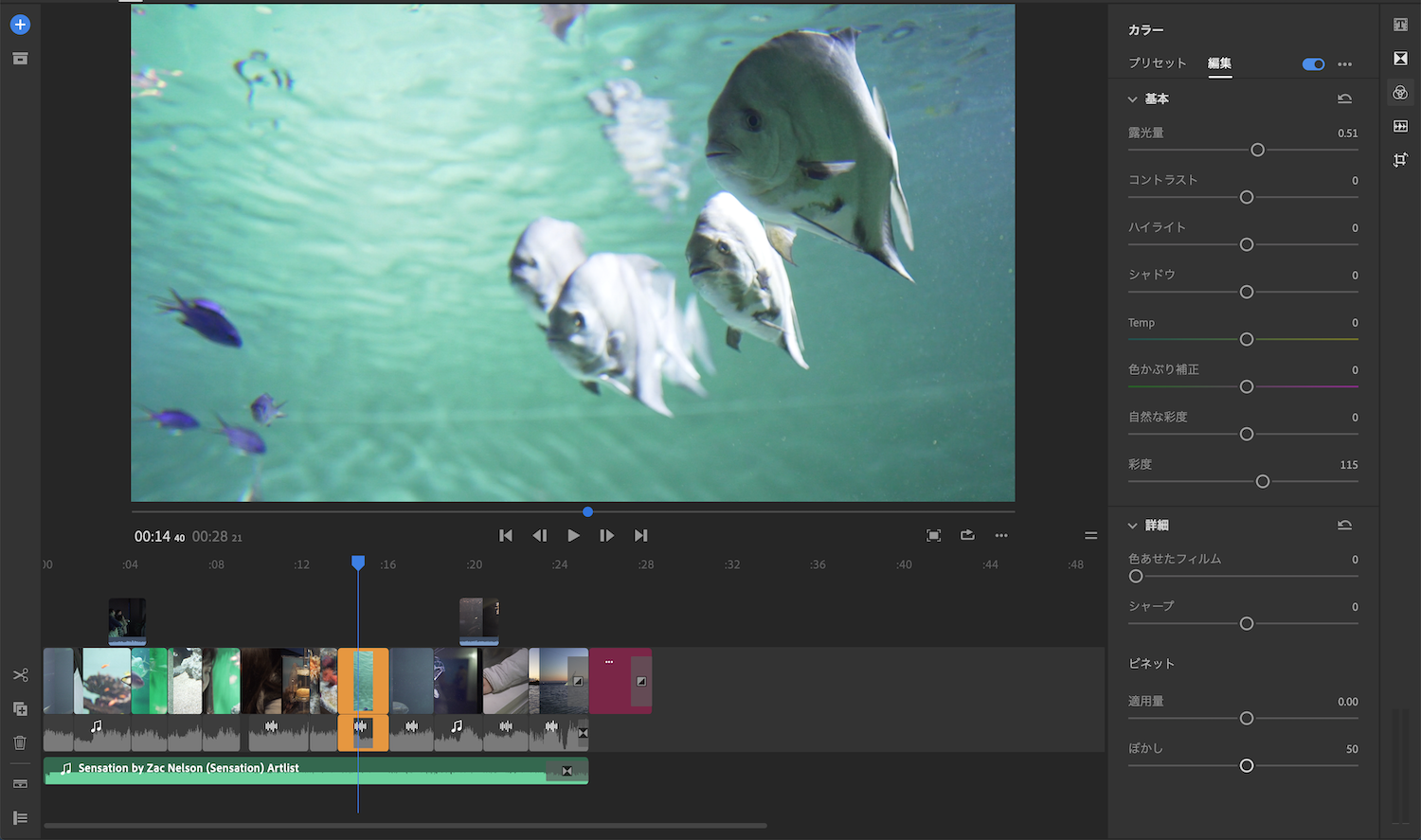1421x840 pixels.
Task: Collapse the 基本 section chevron
Action: (x=1132, y=99)
